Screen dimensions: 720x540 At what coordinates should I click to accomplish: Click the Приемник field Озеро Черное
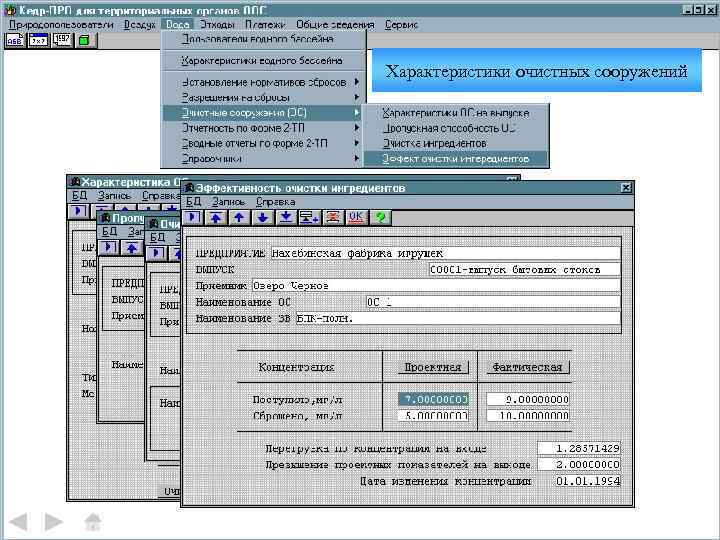pos(436,286)
